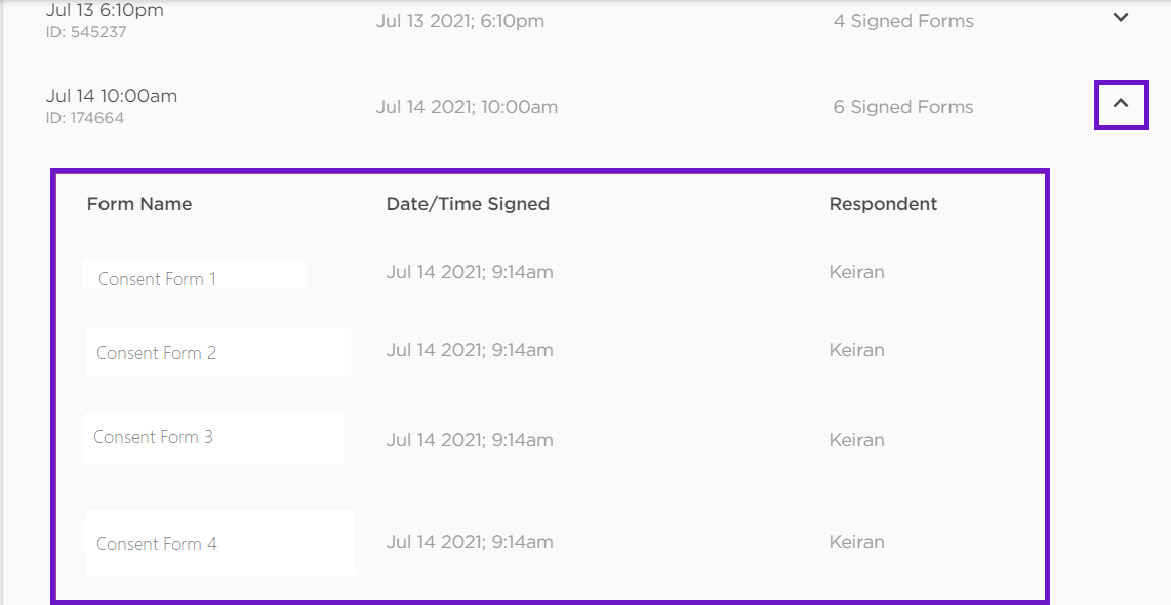The image size is (1171, 605).
Task: Click the 6 Signed Forms text
Action: [x=903, y=107]
